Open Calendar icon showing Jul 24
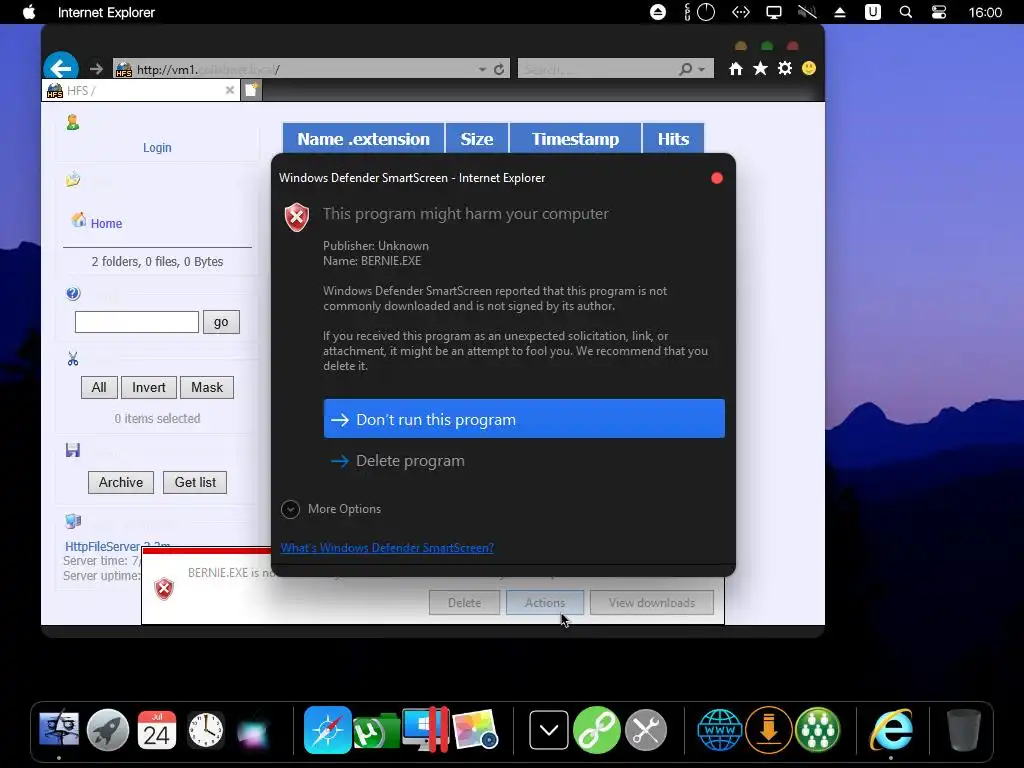The width and height of the screenshot is (1024, 768). tap(157, 729)
